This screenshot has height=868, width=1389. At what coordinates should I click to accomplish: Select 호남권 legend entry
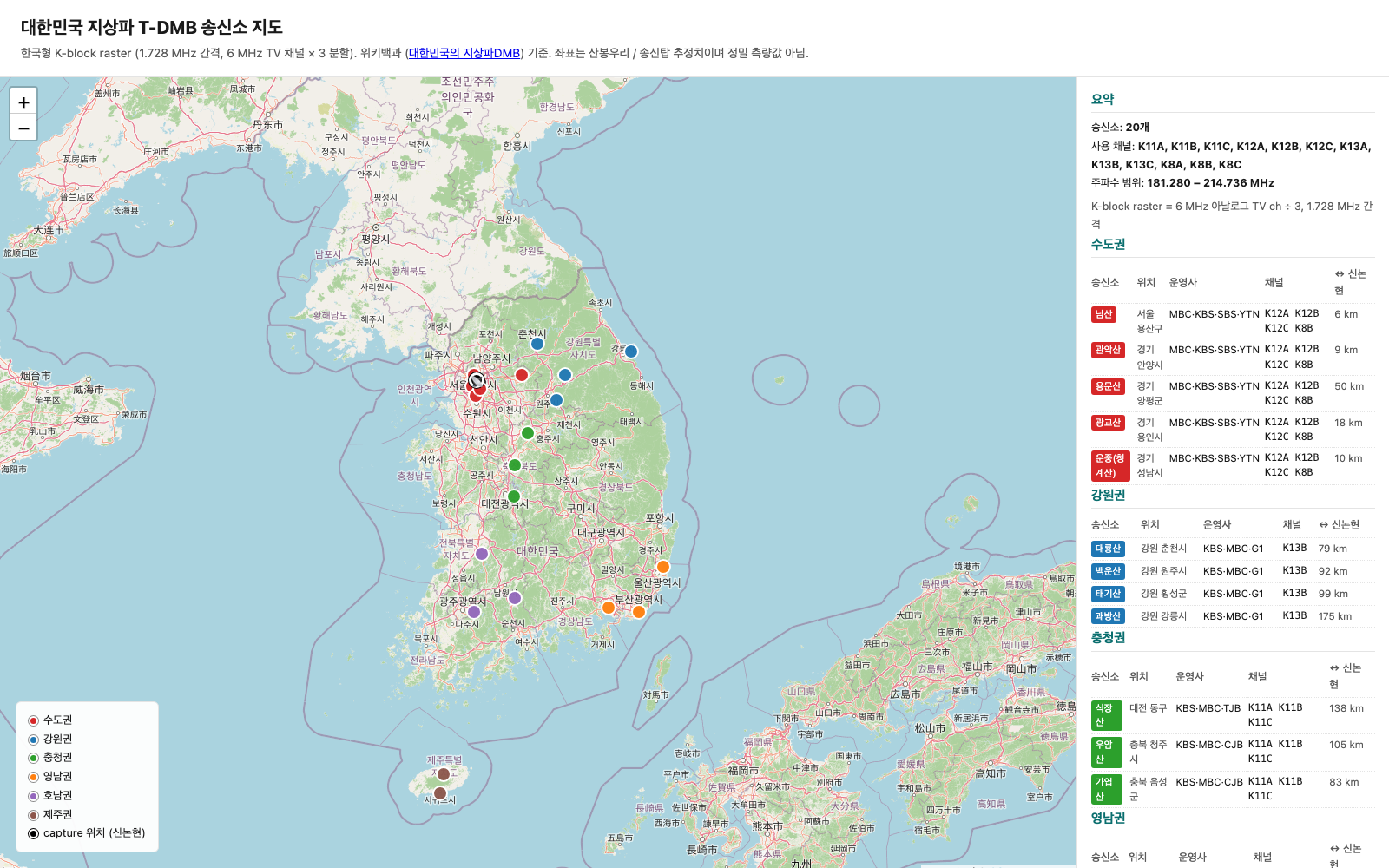[x=50, y=796]
